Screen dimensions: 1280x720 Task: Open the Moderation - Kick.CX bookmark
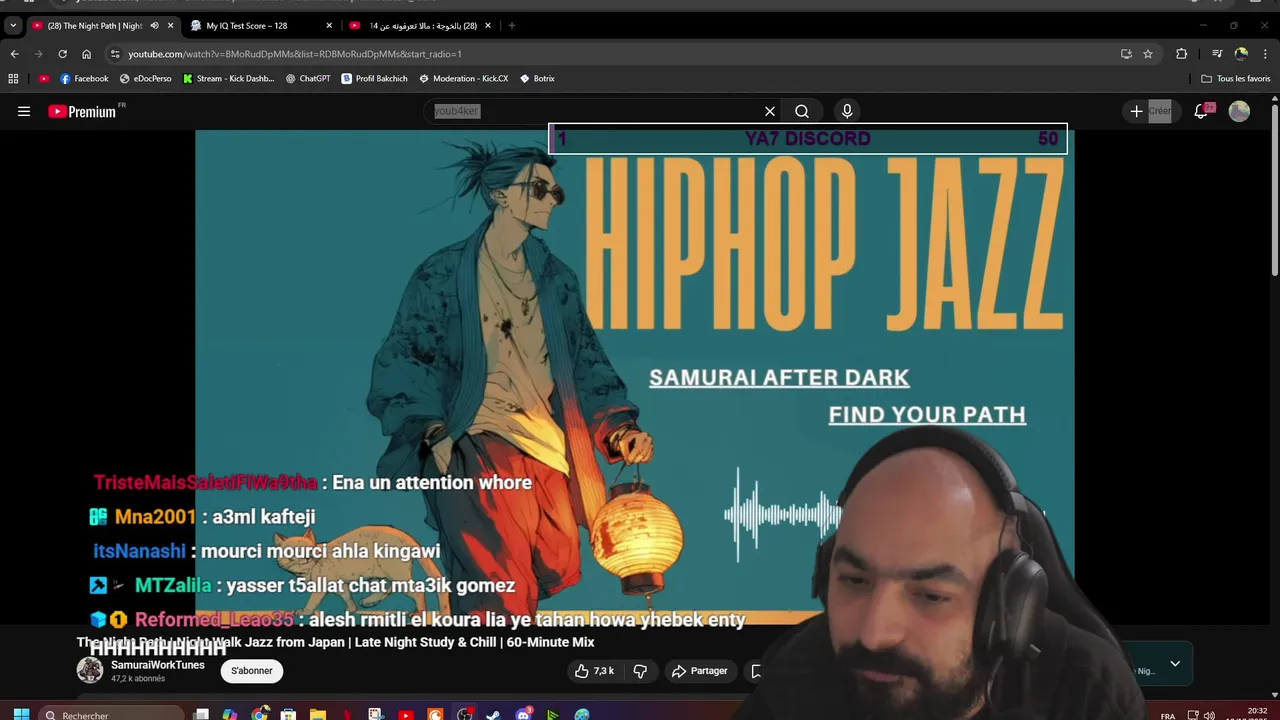[463, 78]
